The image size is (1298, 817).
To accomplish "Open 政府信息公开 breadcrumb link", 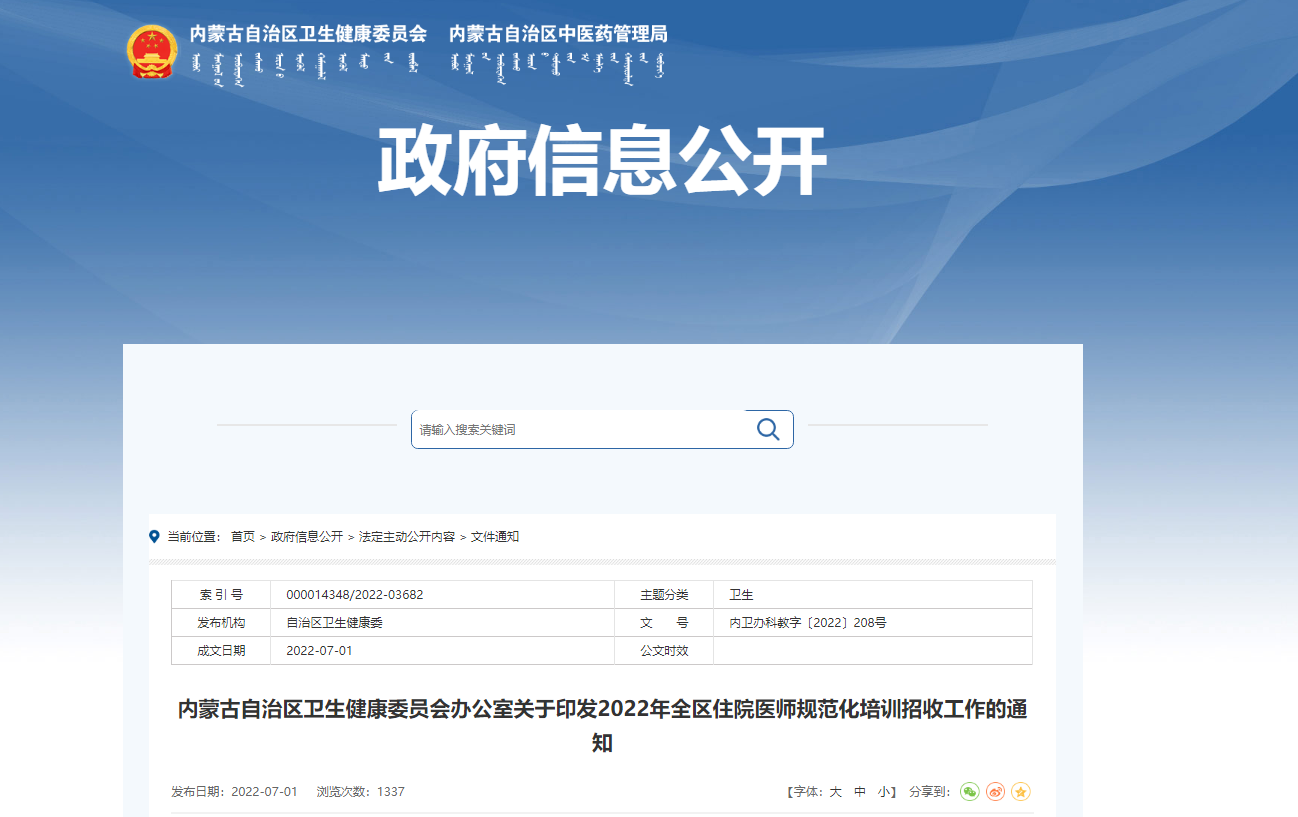I will [x=307, y=537].
